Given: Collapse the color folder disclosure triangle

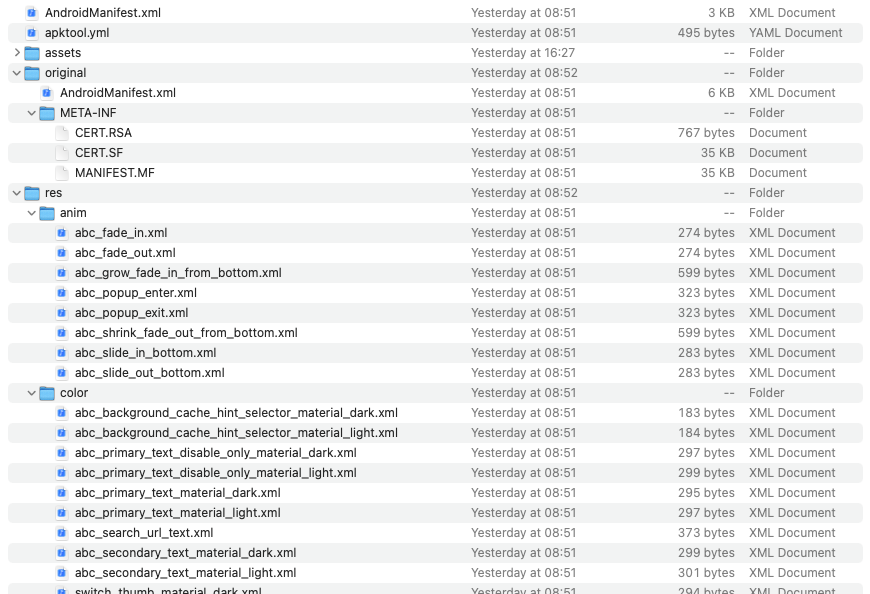Looking at the screenshot, I should (32, 393).
